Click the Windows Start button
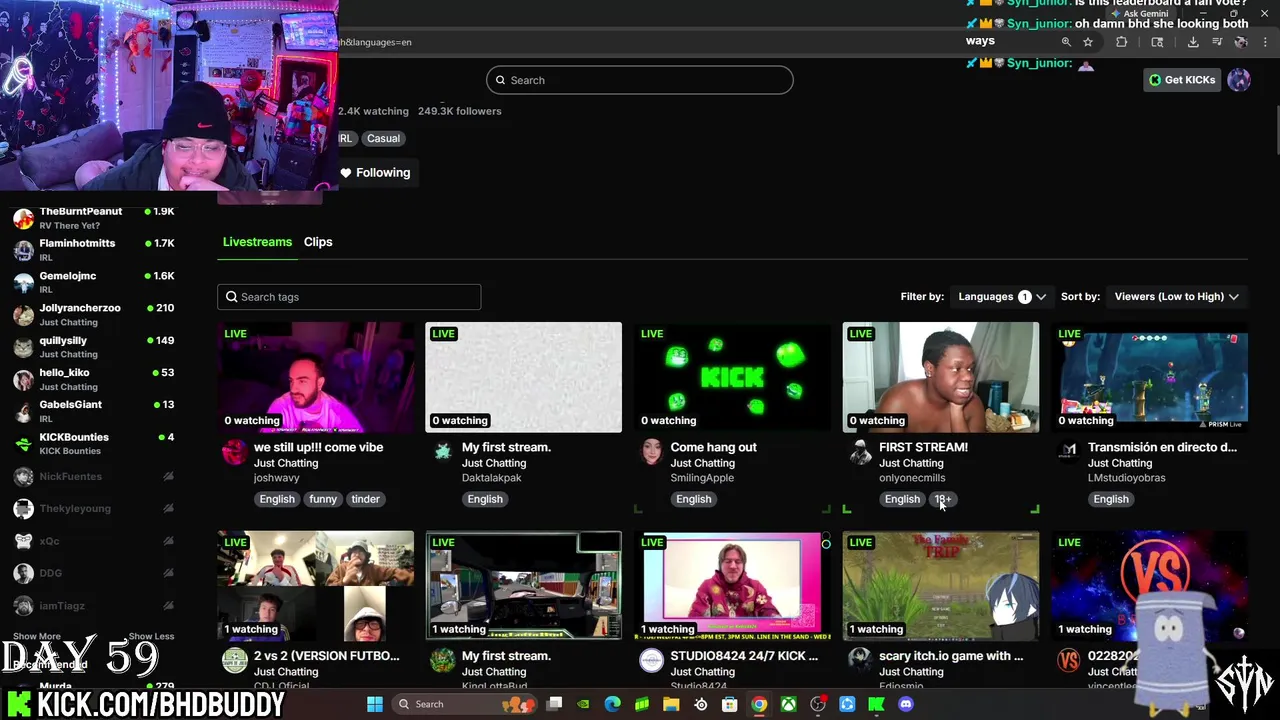1280x720 pixels. click(x=375, y=704)
